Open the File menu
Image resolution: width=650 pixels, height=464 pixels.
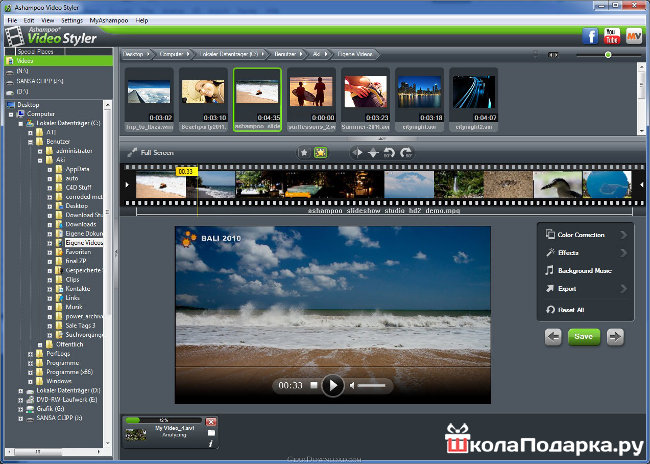(x=12, y=20)
